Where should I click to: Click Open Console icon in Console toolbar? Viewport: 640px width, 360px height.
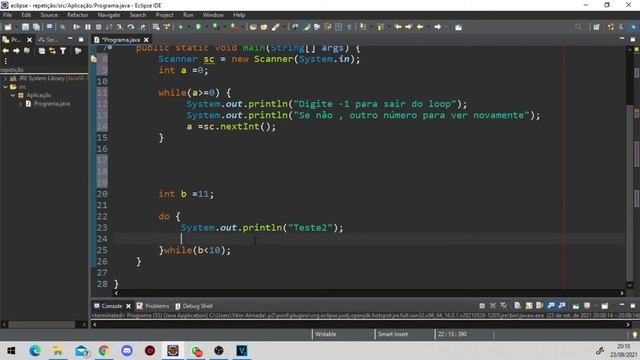tap(604, 306)
